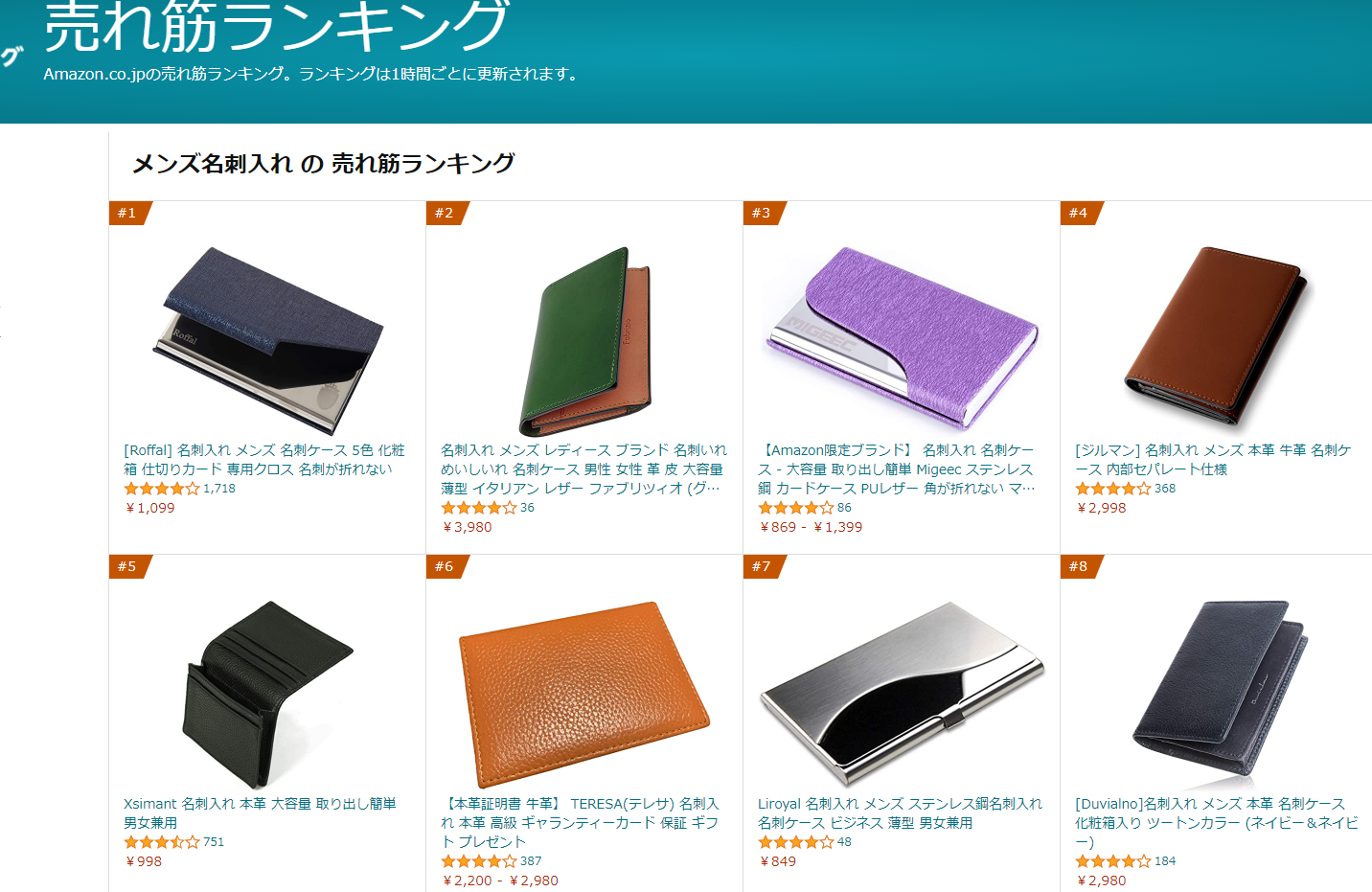
Task: Select the ￥2,200 - ￥2,980 price link
Action: (500, 881)
